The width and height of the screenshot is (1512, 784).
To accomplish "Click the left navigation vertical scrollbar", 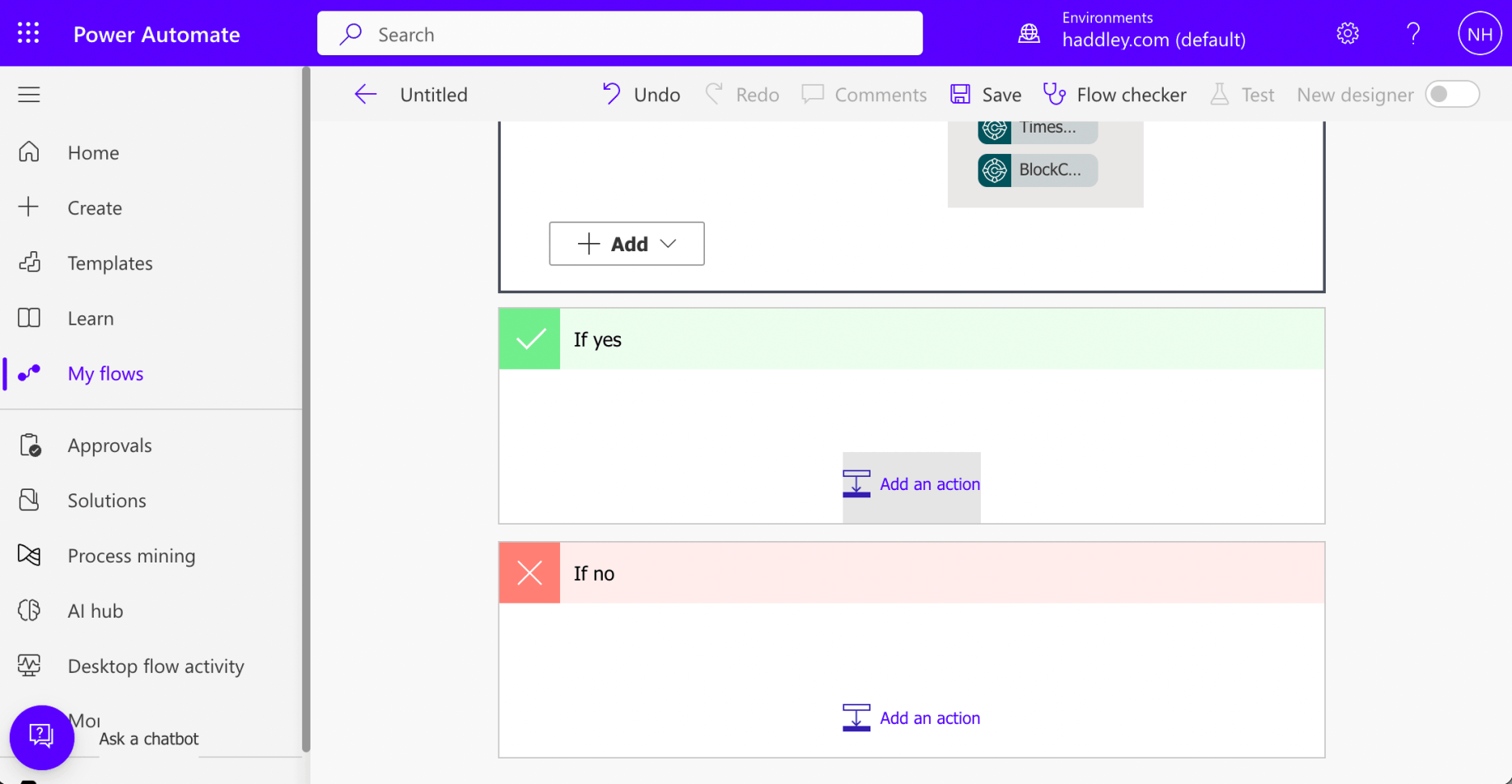I will pyautogui.click(x=306, y=409).
